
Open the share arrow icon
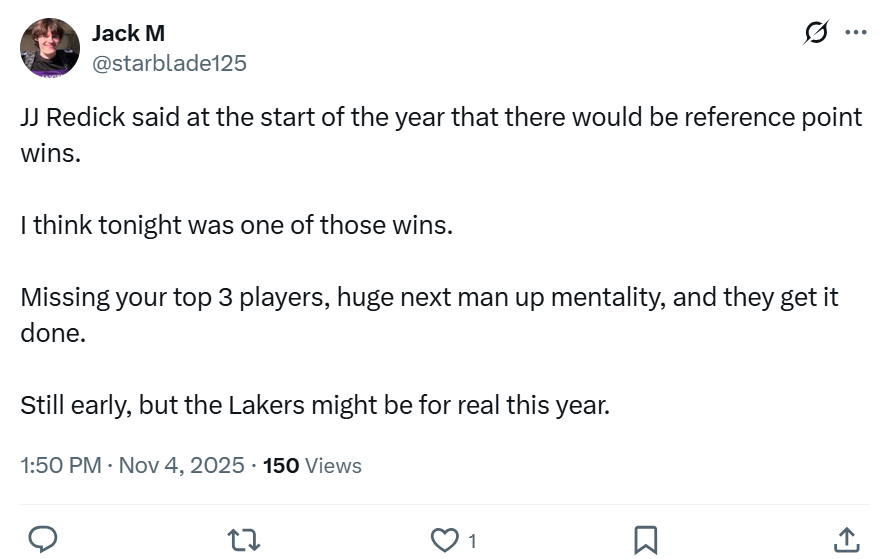tap(845, 540)
